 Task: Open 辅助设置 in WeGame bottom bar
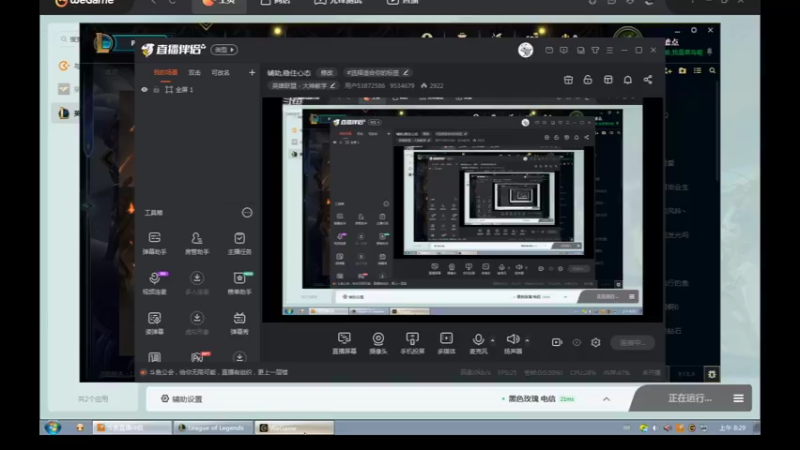point(182,399)
